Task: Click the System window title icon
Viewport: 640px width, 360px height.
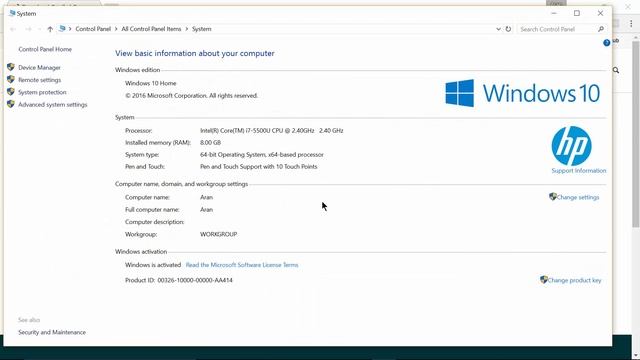Action: [12, 13]
